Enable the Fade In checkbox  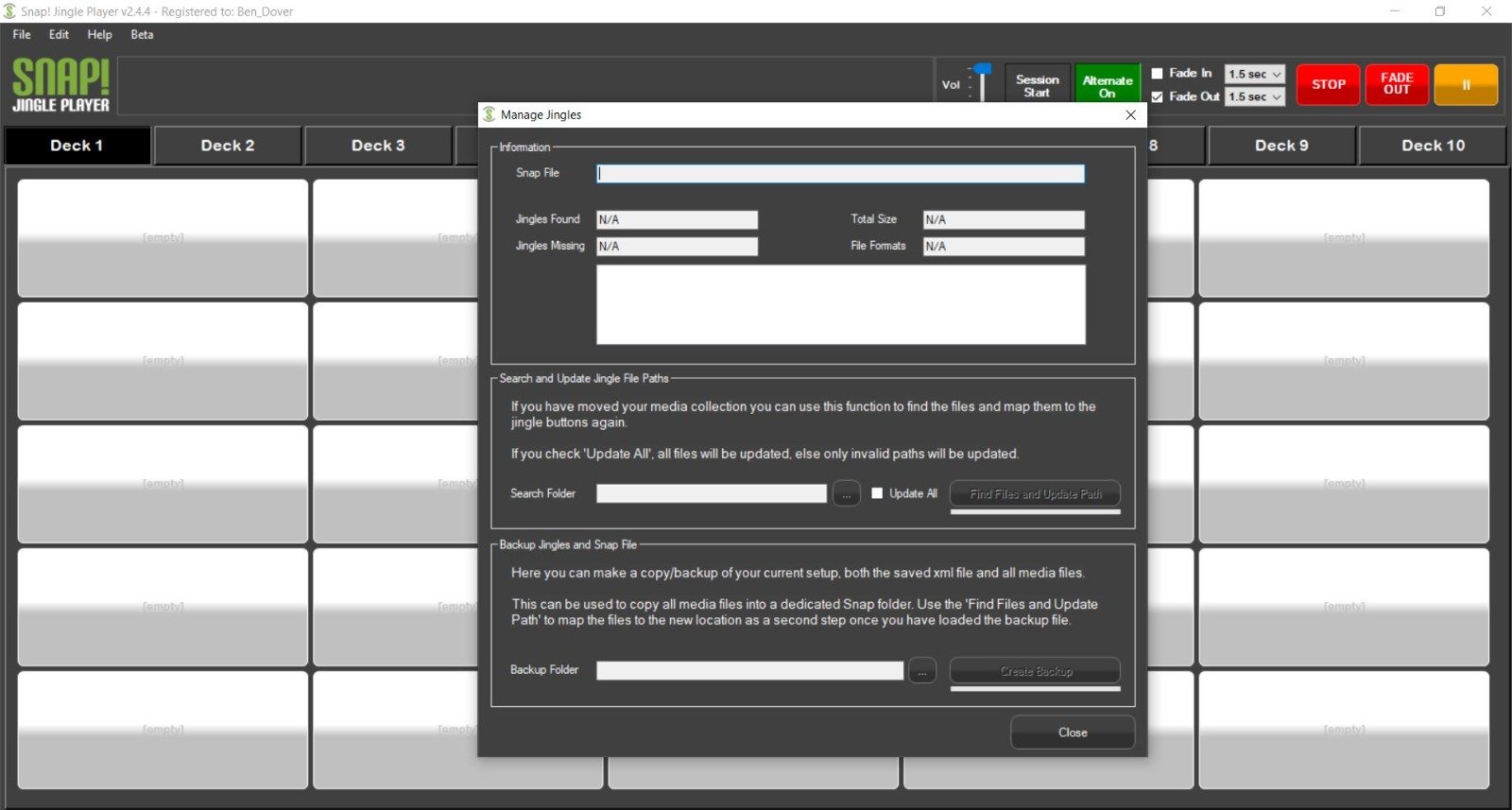click(x=1157, y=74)
